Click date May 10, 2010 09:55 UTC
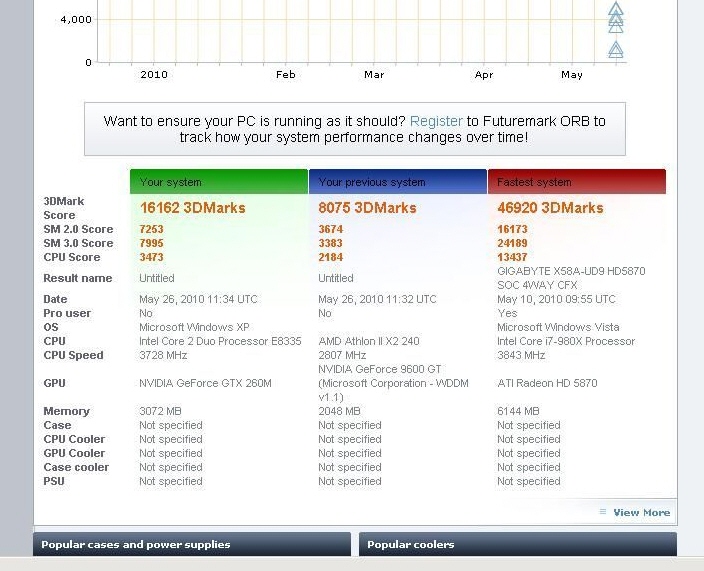This screenshot has height=571, width=704. 556,299
